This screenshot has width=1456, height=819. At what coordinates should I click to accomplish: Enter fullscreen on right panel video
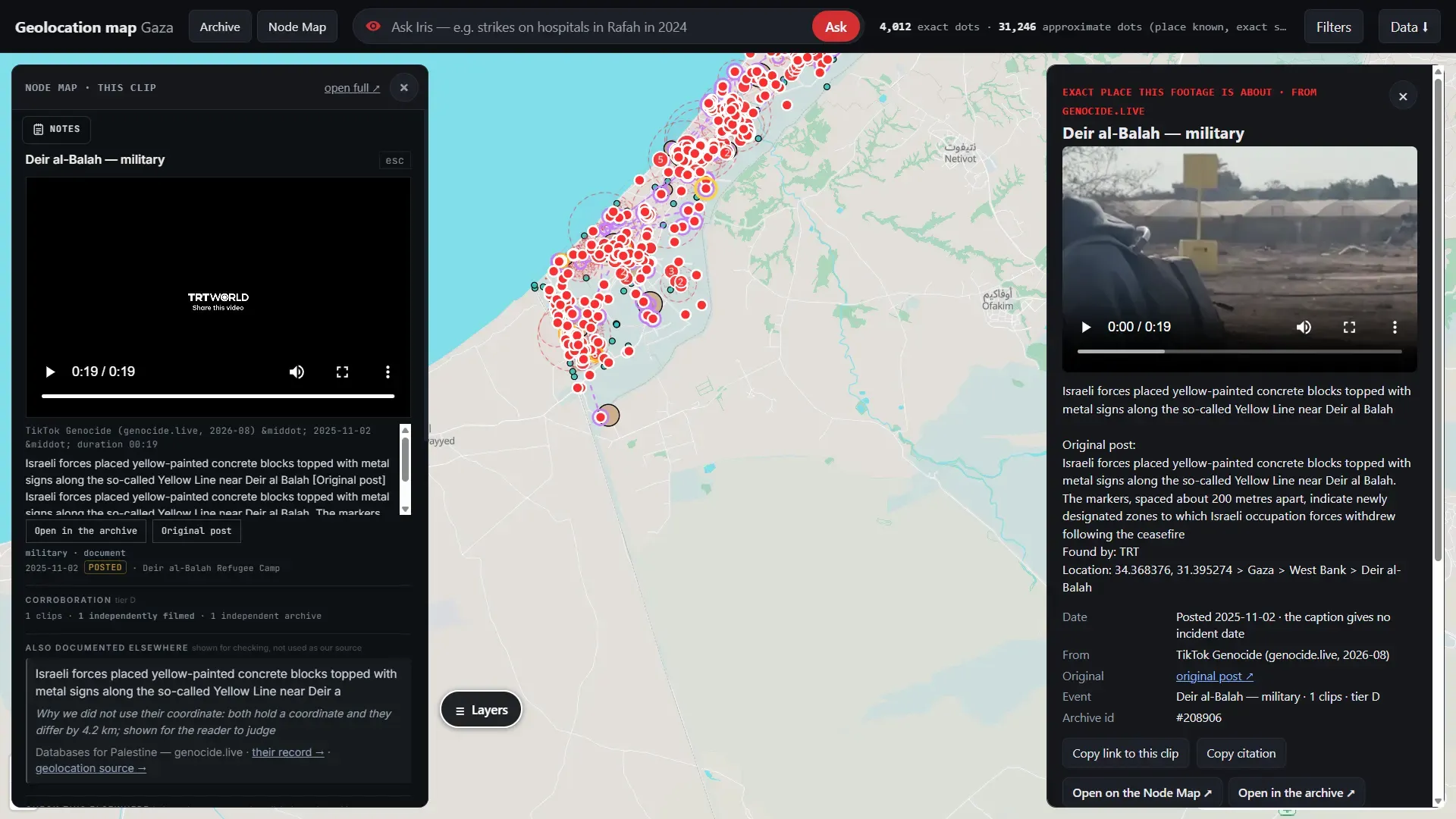click(1349, 327)
